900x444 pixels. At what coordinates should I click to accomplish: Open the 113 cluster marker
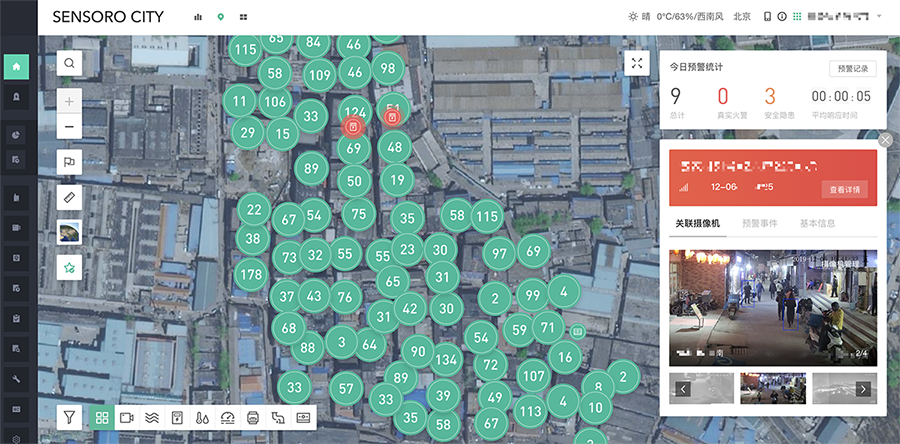pos(530,411)
